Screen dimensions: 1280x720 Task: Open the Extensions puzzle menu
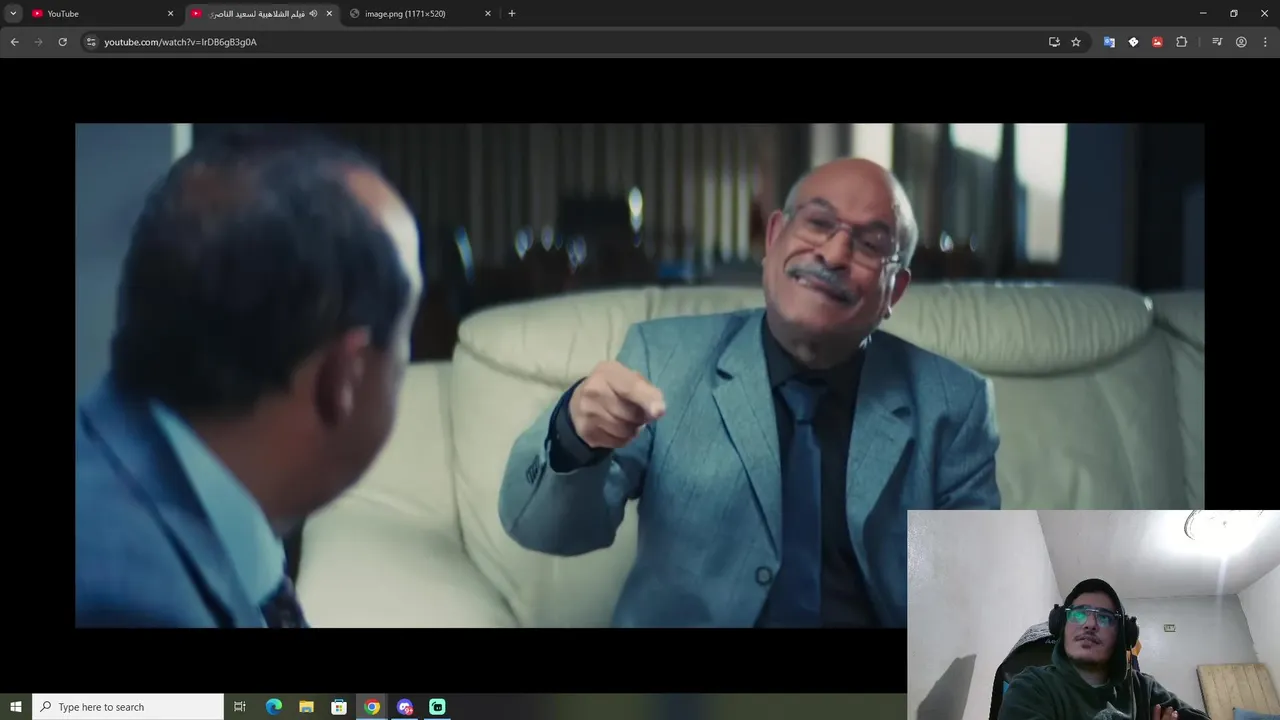click(1181, 42)
